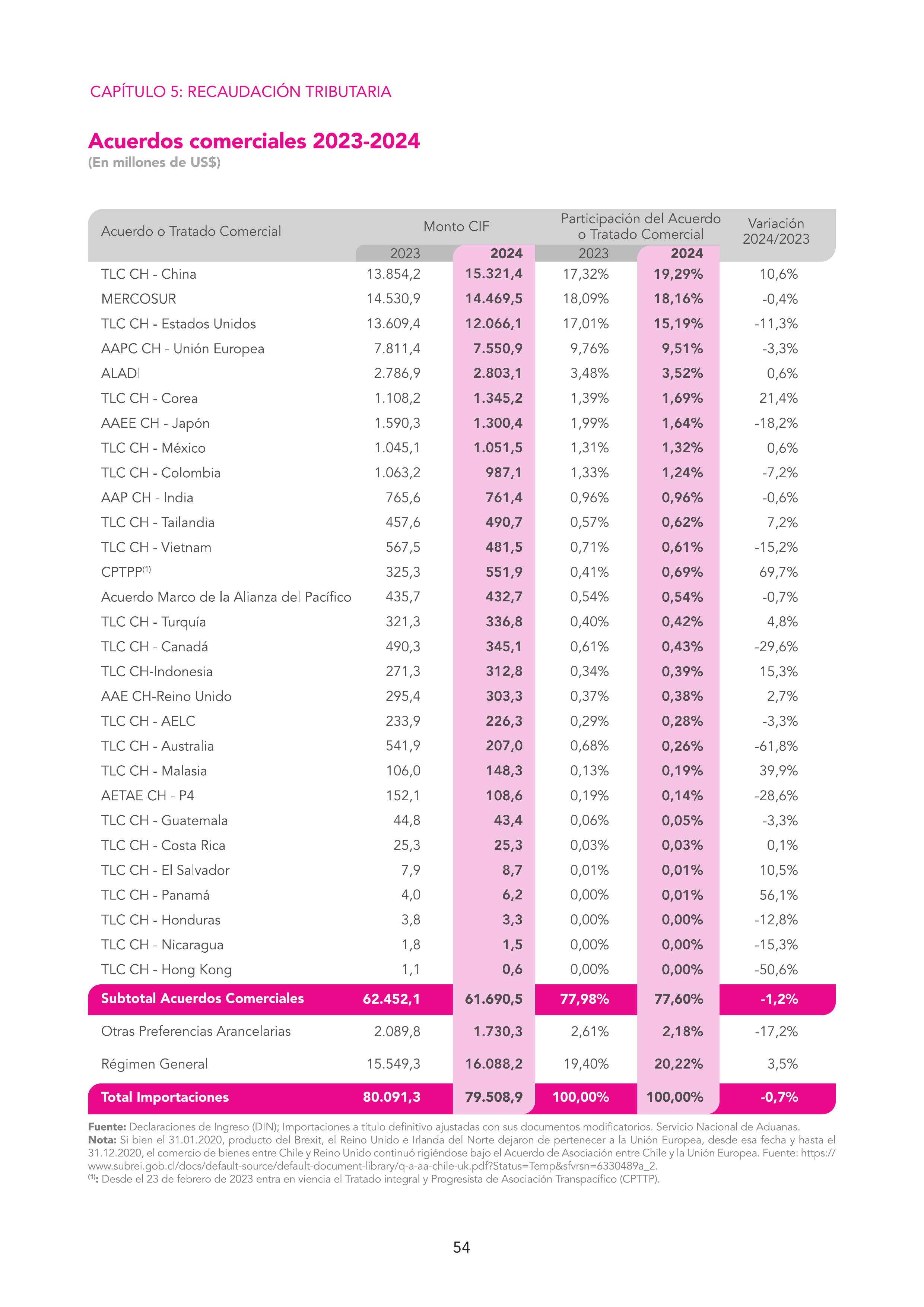
Task: Click the 'TLC CH - China' row label
Action: (149, 274)
